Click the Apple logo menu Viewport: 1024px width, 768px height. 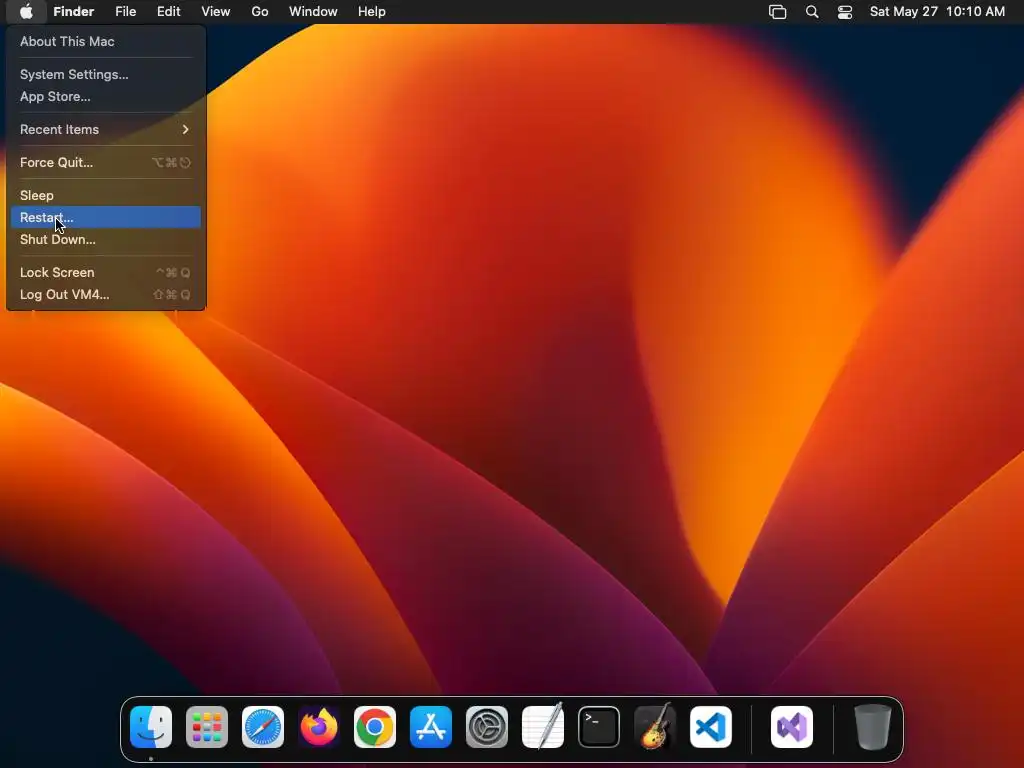click(x=26, y=12)
